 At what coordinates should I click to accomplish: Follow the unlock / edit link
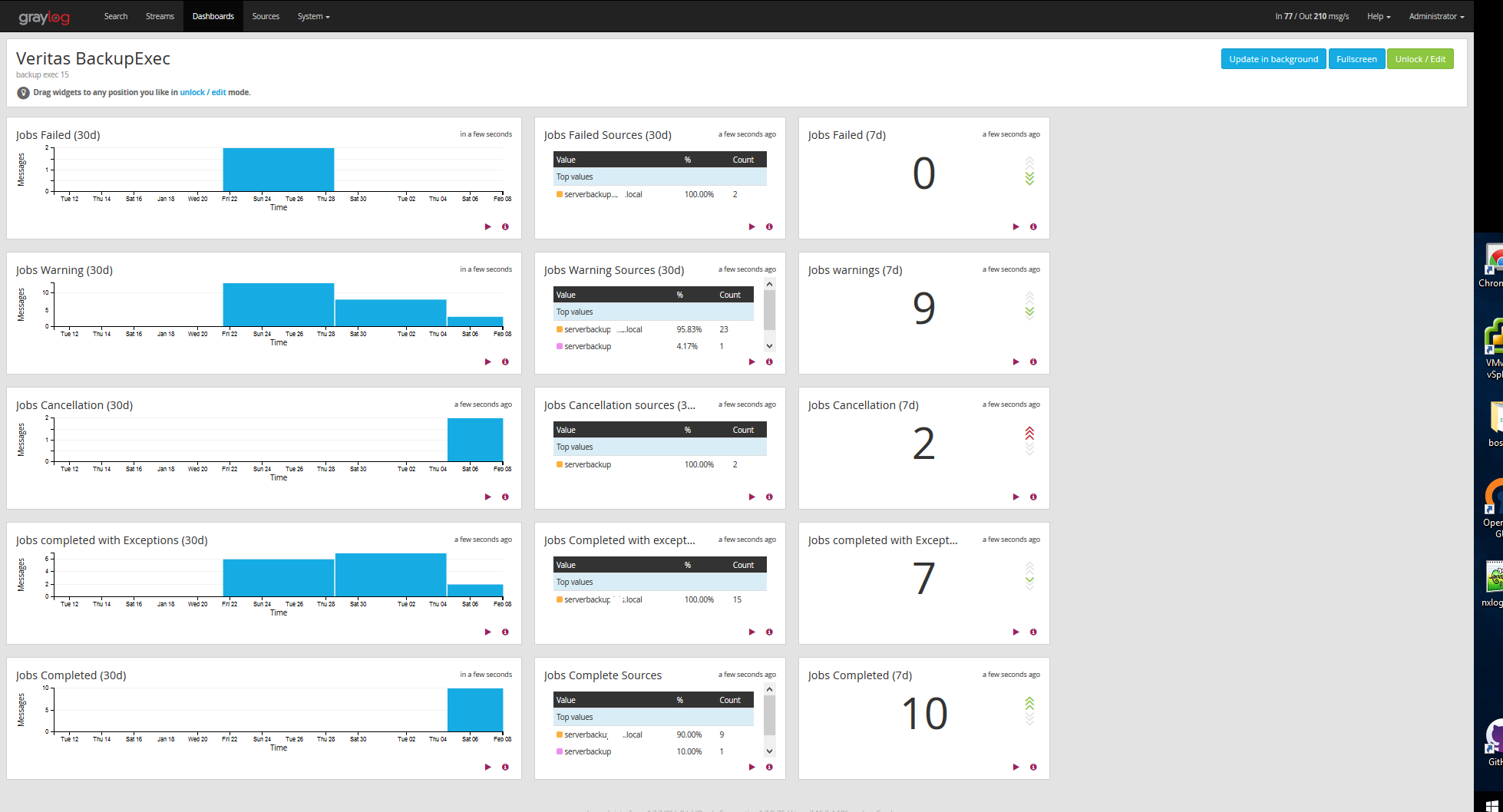pyautogui.click(x=203, y=92)
